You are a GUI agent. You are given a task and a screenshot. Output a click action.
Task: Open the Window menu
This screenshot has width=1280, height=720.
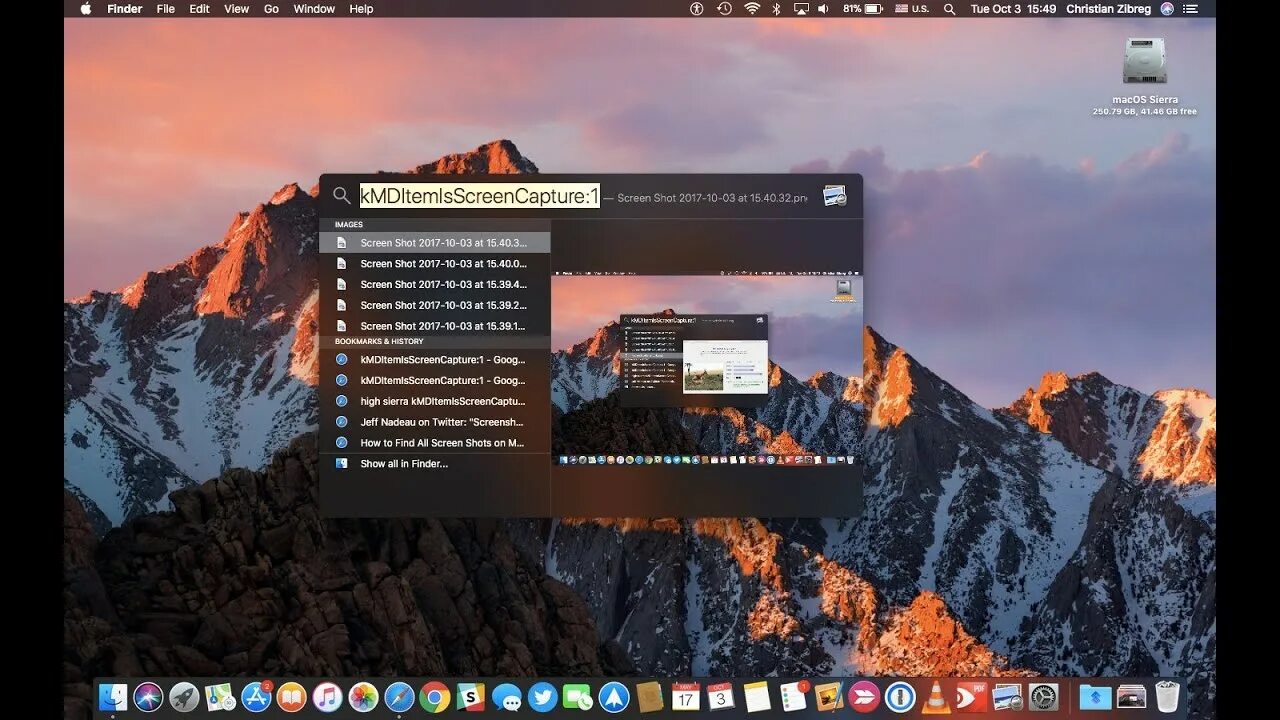pos(314,8)
